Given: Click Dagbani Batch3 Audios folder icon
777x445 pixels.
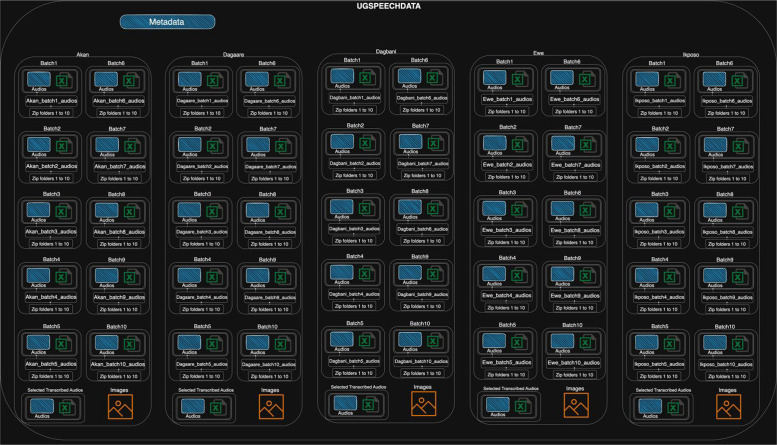Looking at the screenshot, I should tap(342, 207).
